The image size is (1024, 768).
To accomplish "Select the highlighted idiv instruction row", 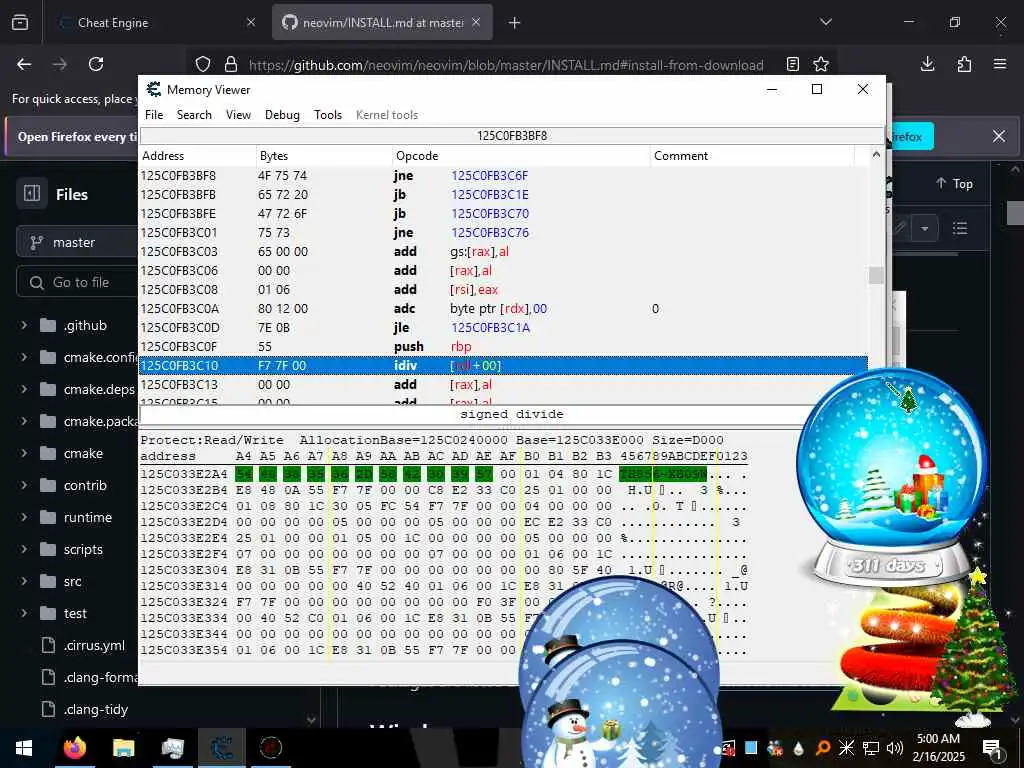I will [504, 366].
